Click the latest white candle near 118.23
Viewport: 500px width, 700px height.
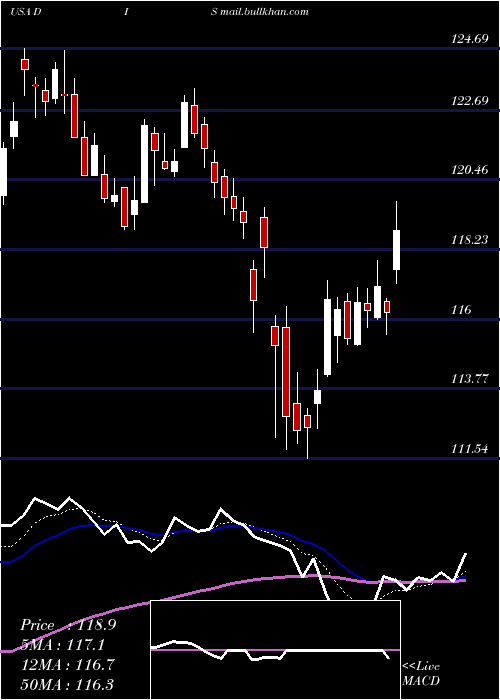point(396,250)
